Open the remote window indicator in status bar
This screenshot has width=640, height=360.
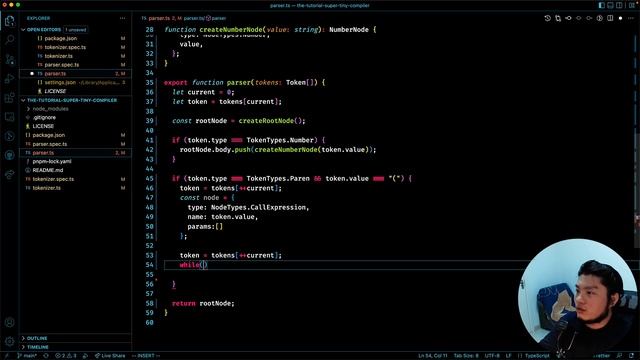coord(6,356)
